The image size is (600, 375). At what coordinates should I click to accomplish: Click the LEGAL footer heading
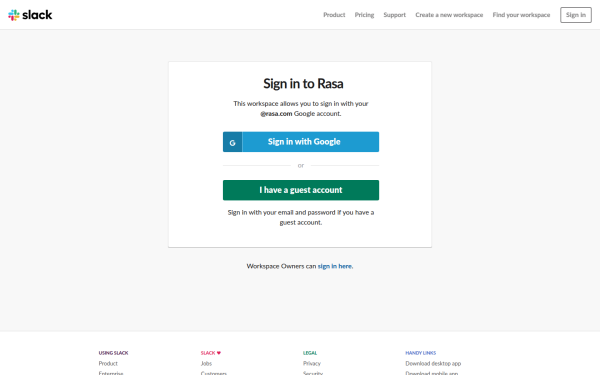click(310, 353)
